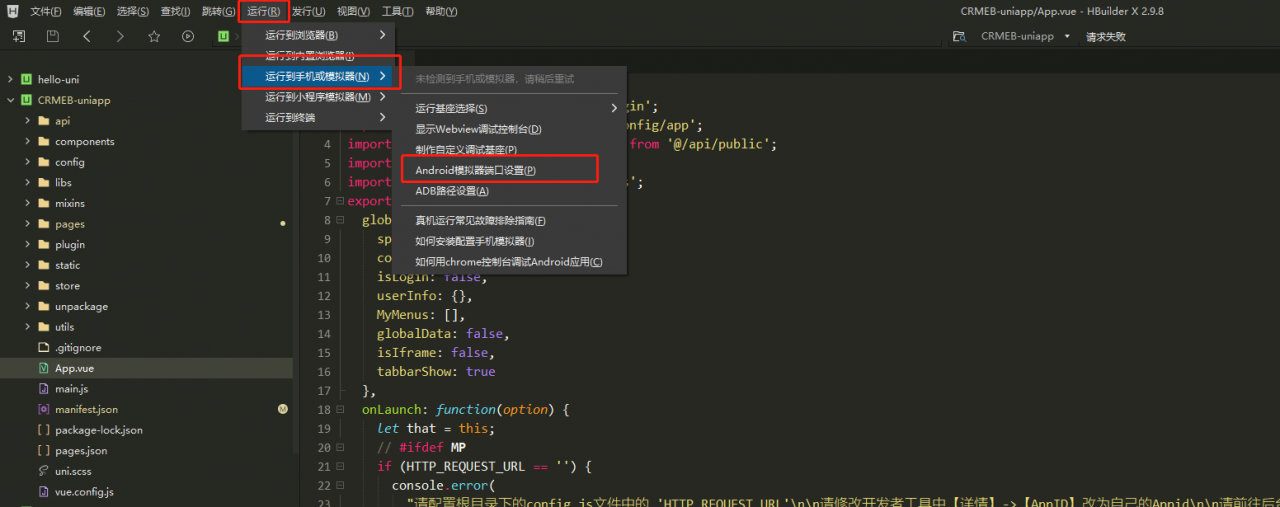Open the 编辑(E) menu
The width and height of the screenshot is (1280, 507).
(89, 11)
